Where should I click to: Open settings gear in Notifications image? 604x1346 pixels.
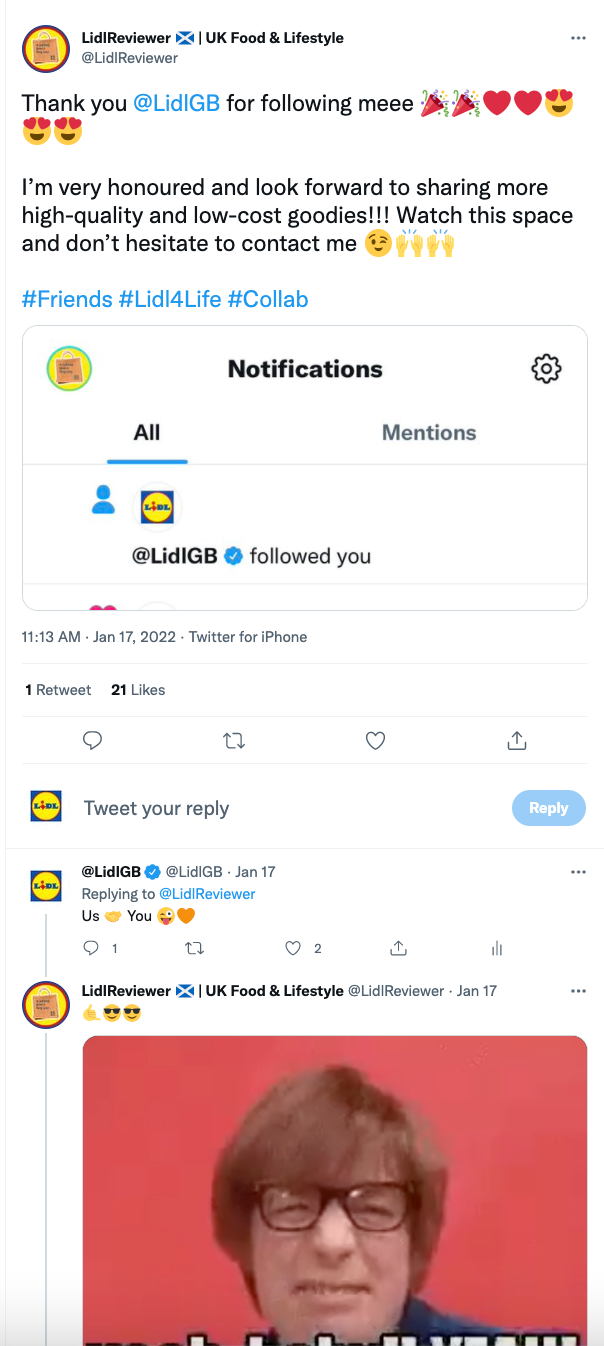546,369
